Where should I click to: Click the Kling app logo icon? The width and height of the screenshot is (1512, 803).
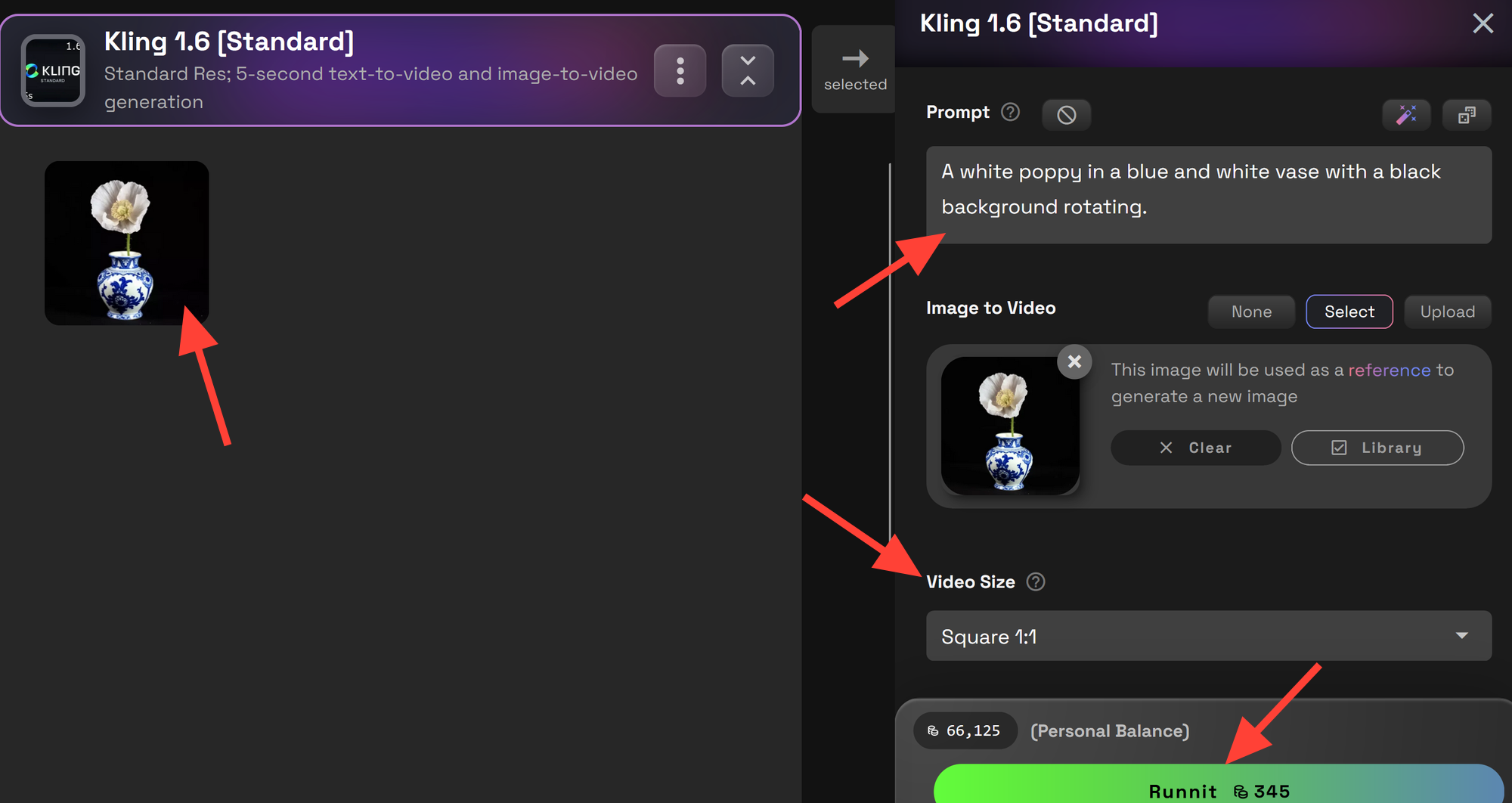click(x=53, y=70)
